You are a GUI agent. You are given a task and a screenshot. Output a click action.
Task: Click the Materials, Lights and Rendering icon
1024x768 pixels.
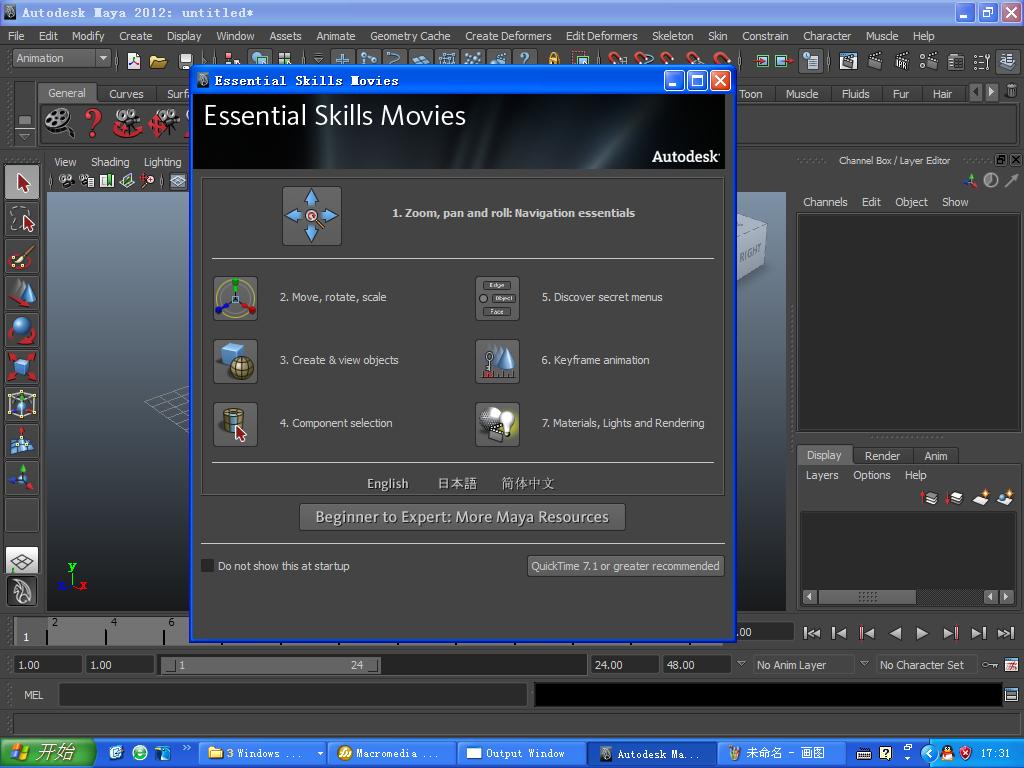point(497,424)
